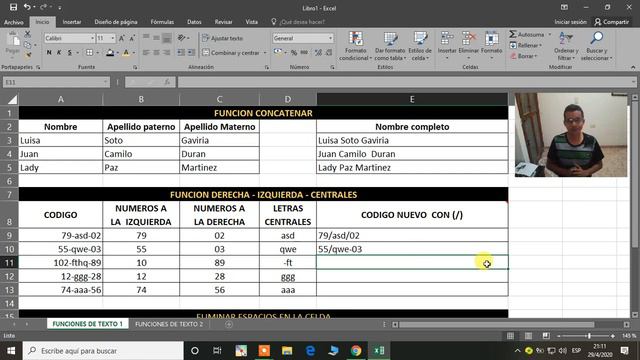Image resolution: width=640 pixels, height=360 pixels.
Task: Open Estilos de celda
Action: tap(420, 46)
